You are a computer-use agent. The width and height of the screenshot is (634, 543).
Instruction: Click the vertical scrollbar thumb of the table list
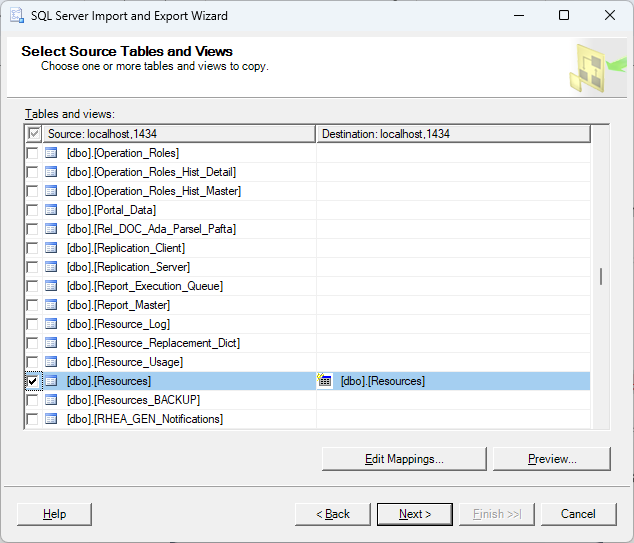coord(601,277)
